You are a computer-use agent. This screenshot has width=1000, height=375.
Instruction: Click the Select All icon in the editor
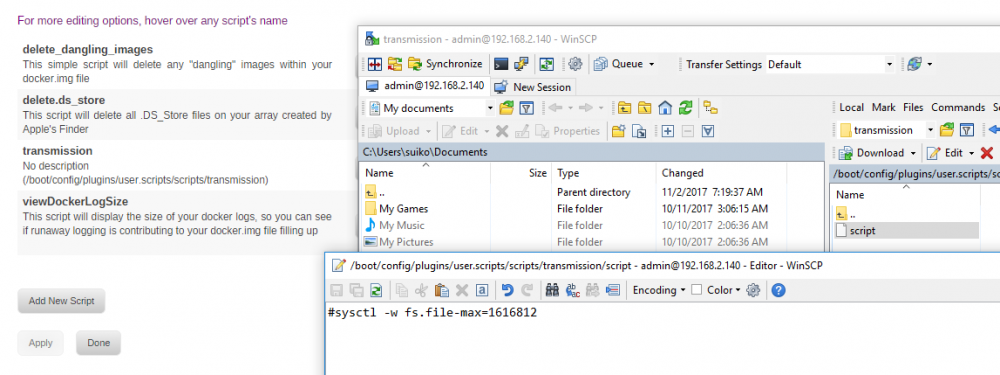coord(483,290)
